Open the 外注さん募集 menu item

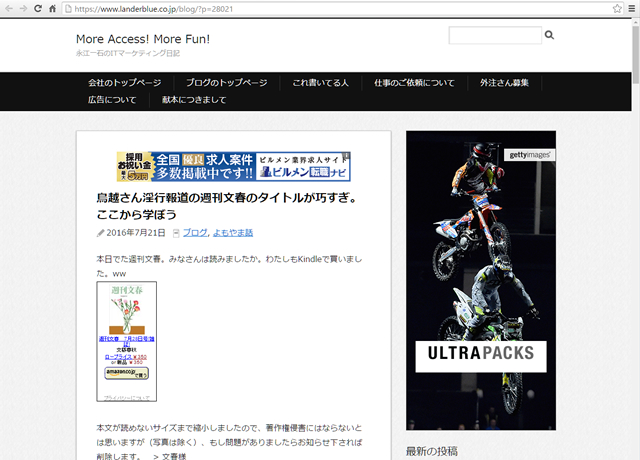tap(504, 82)
